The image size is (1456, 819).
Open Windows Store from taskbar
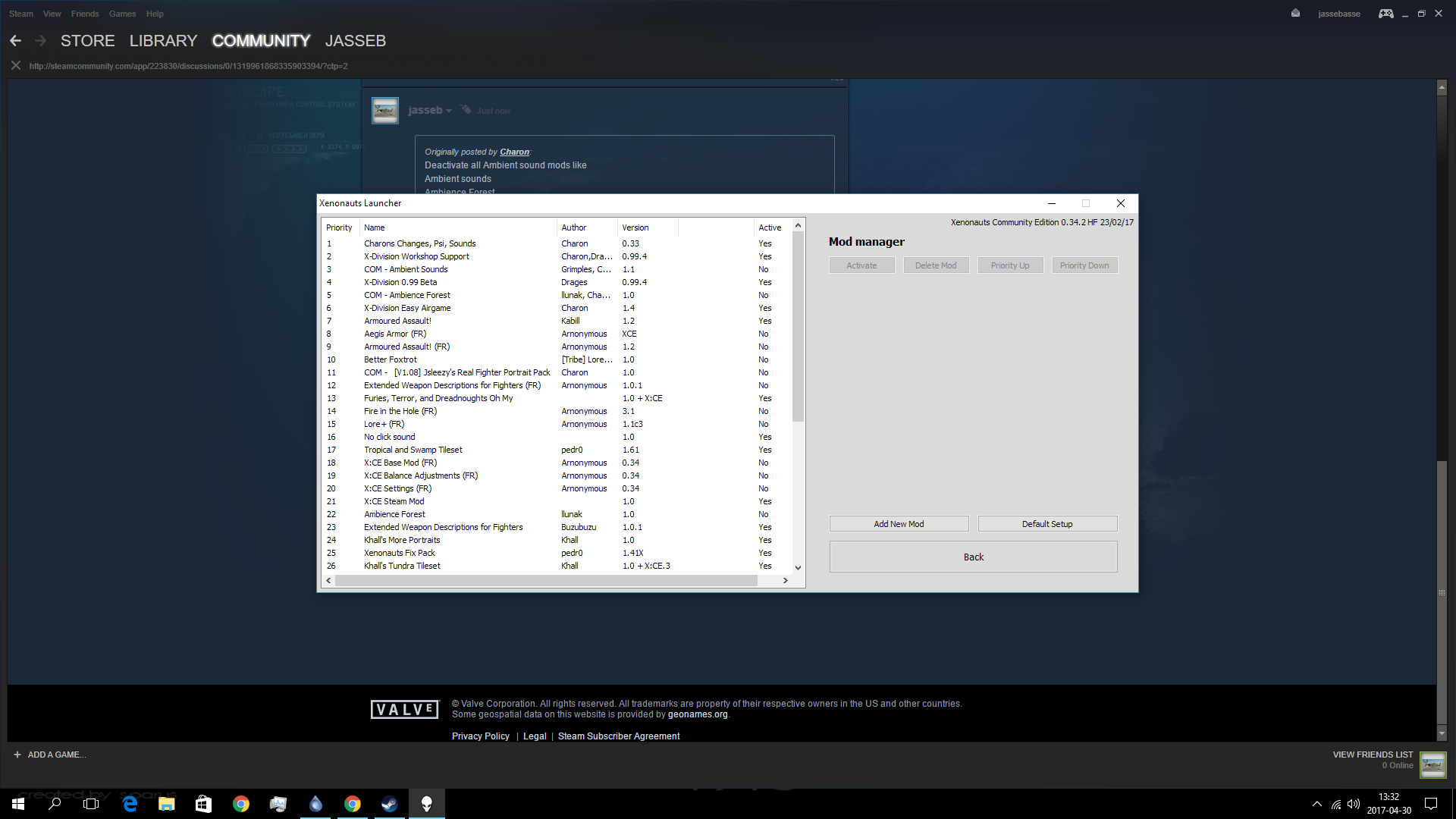(203, 804)
